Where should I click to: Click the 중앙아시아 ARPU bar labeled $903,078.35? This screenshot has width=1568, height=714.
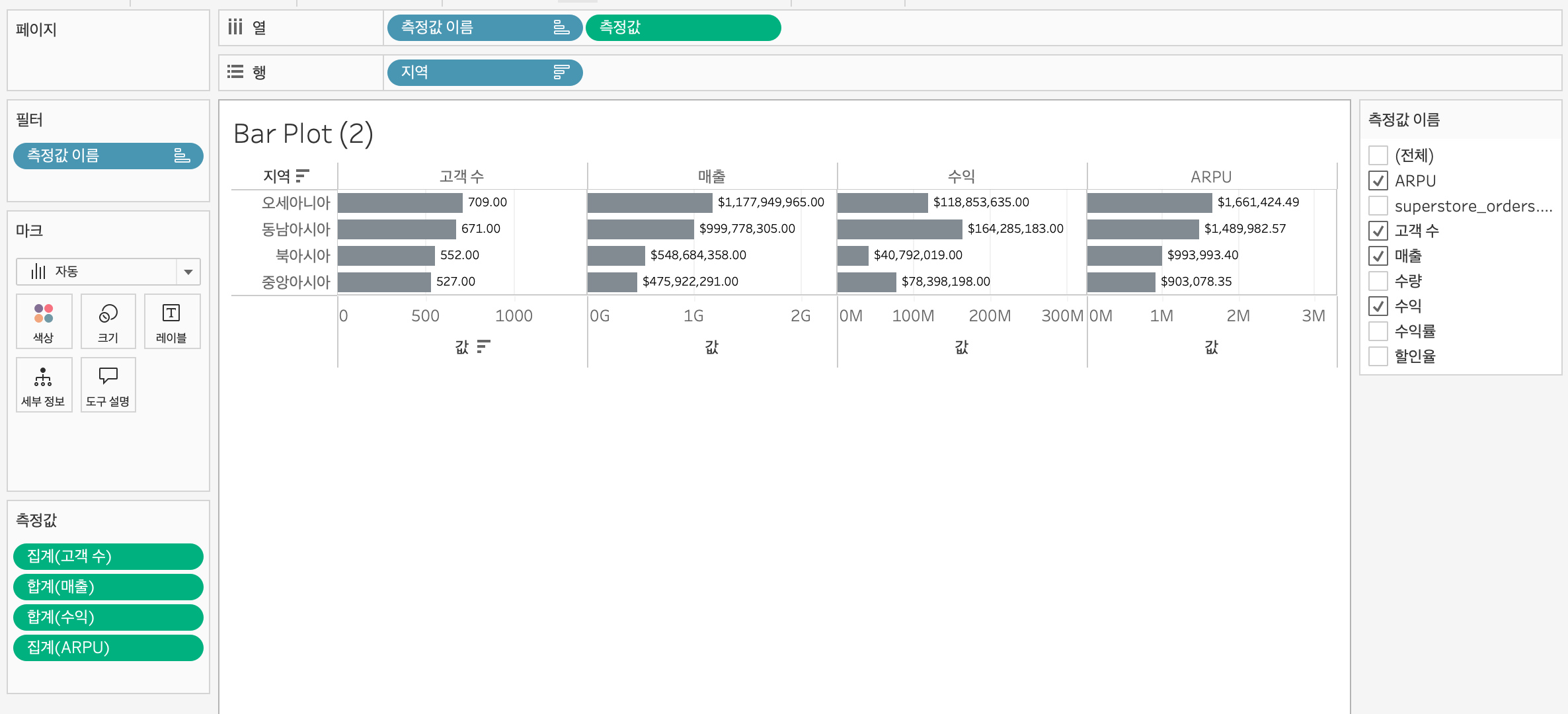click(1121, 282)
